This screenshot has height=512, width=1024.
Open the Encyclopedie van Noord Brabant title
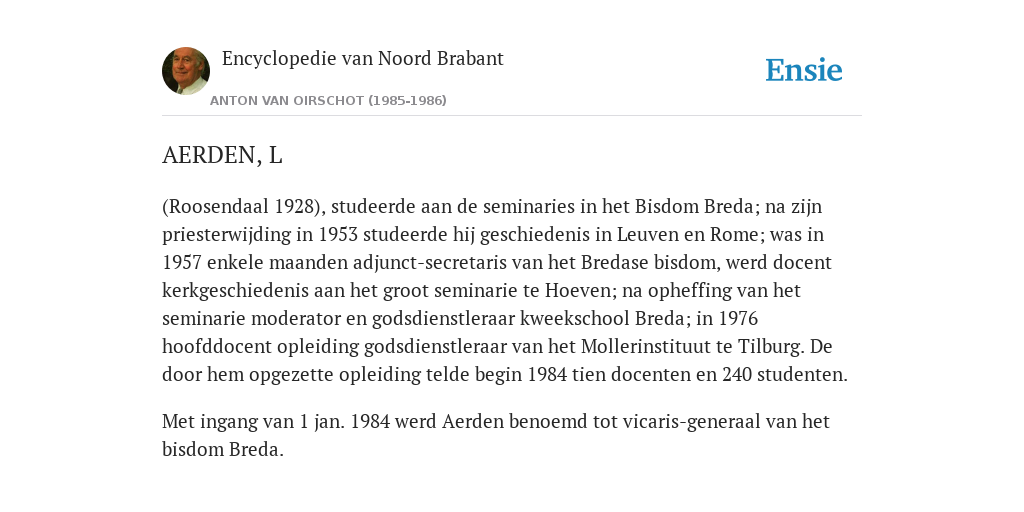362,59
